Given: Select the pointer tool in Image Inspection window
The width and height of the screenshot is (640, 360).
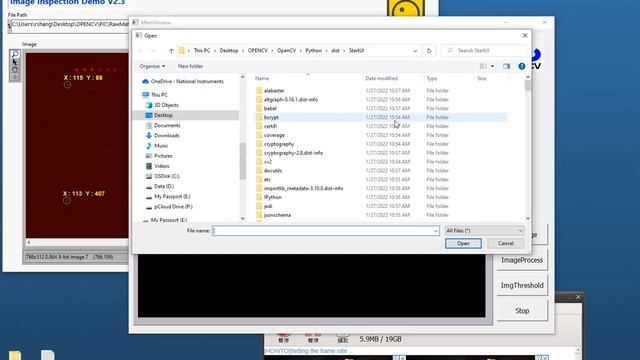Looking at the screenshot, I should pos(15,62).
